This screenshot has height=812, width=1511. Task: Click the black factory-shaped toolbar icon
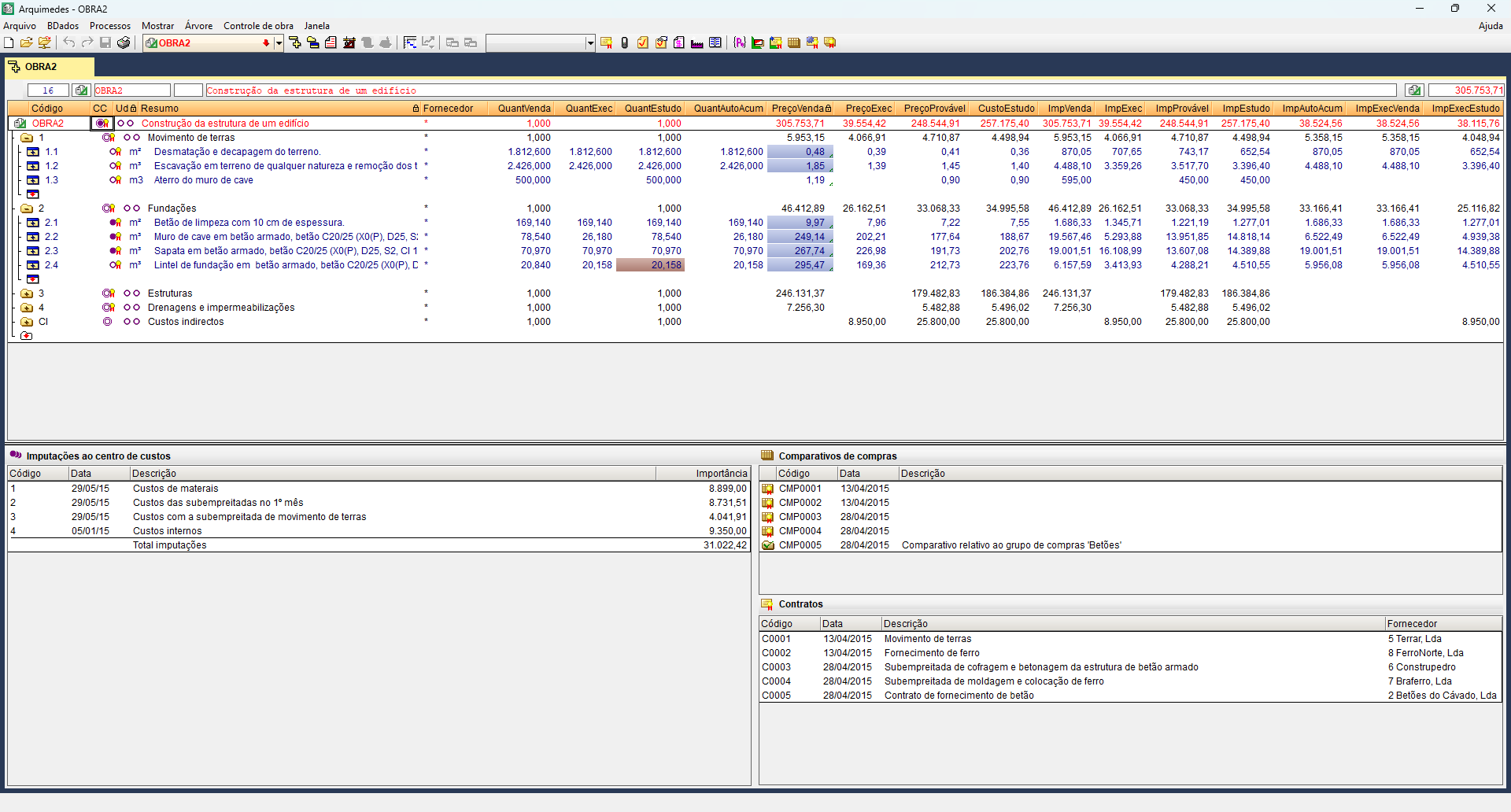(696, 42)
